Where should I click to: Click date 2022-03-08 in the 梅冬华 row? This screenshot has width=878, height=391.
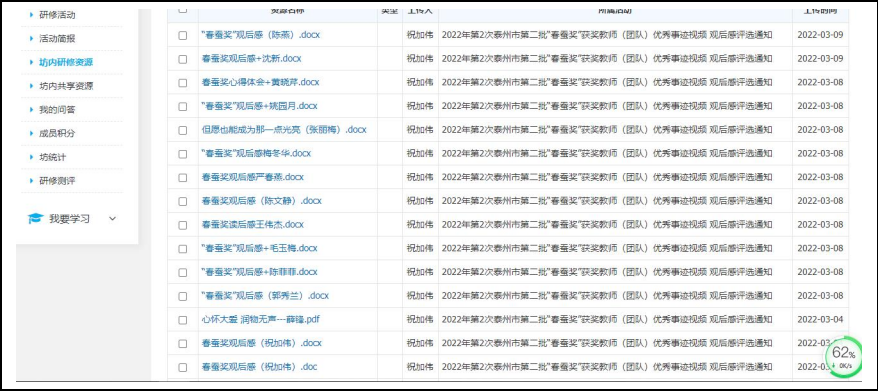pos(820,153)
